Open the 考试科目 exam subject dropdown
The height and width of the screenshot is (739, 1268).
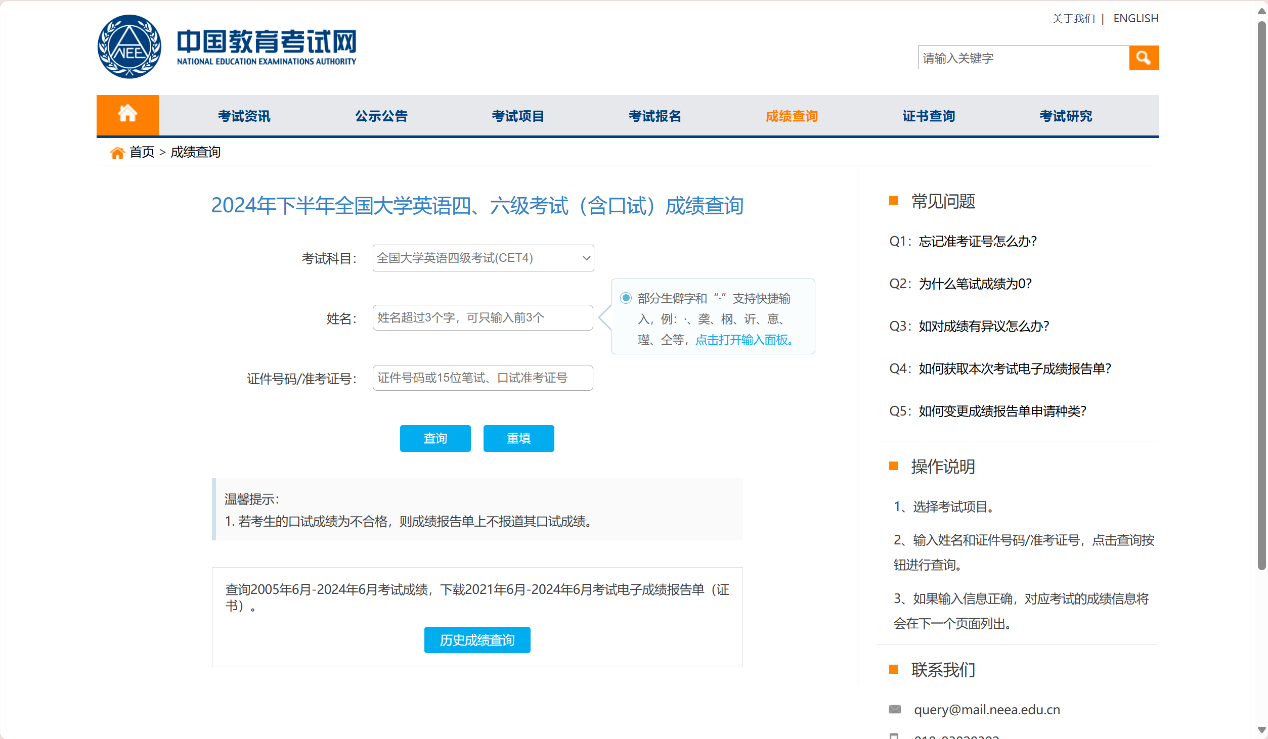tap(483, 258)
